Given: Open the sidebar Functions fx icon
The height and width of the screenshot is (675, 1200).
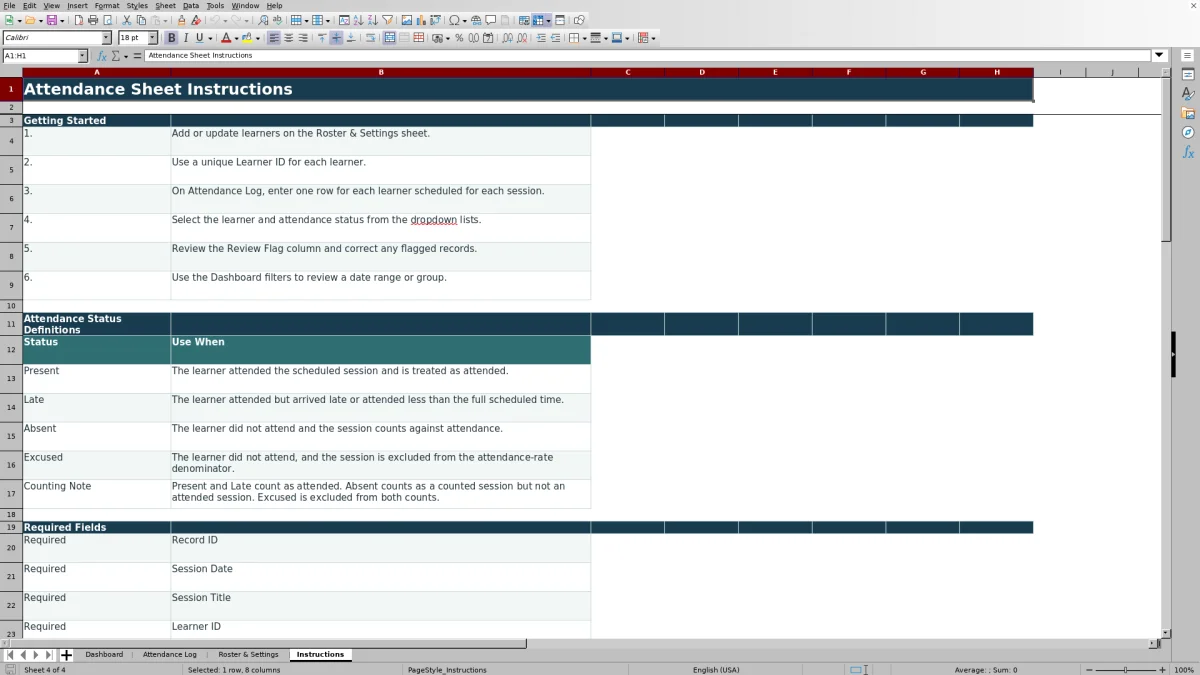Looking at the screenshot, I should 1188,152.
